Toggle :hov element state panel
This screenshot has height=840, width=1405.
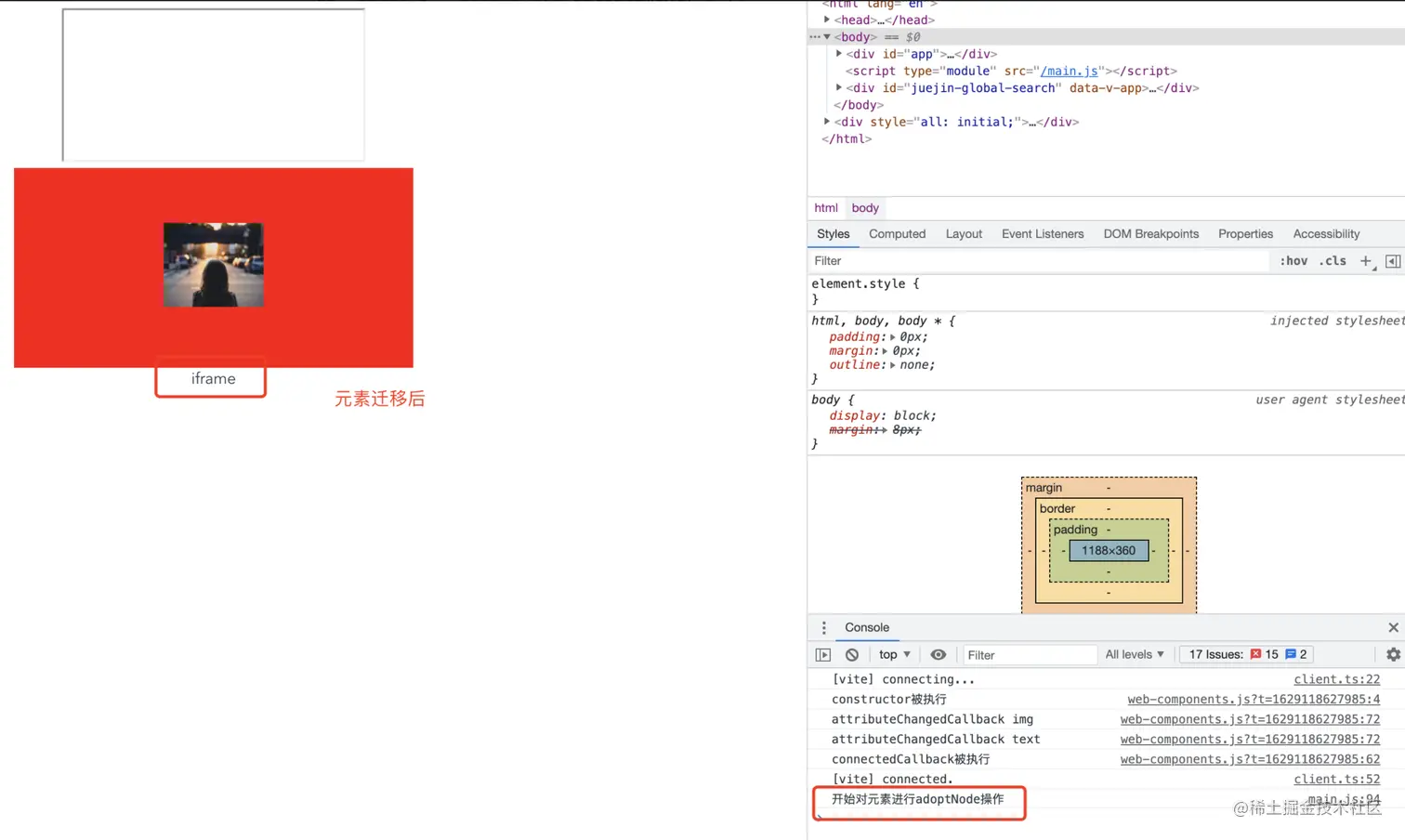click(x=1293, y=261)
